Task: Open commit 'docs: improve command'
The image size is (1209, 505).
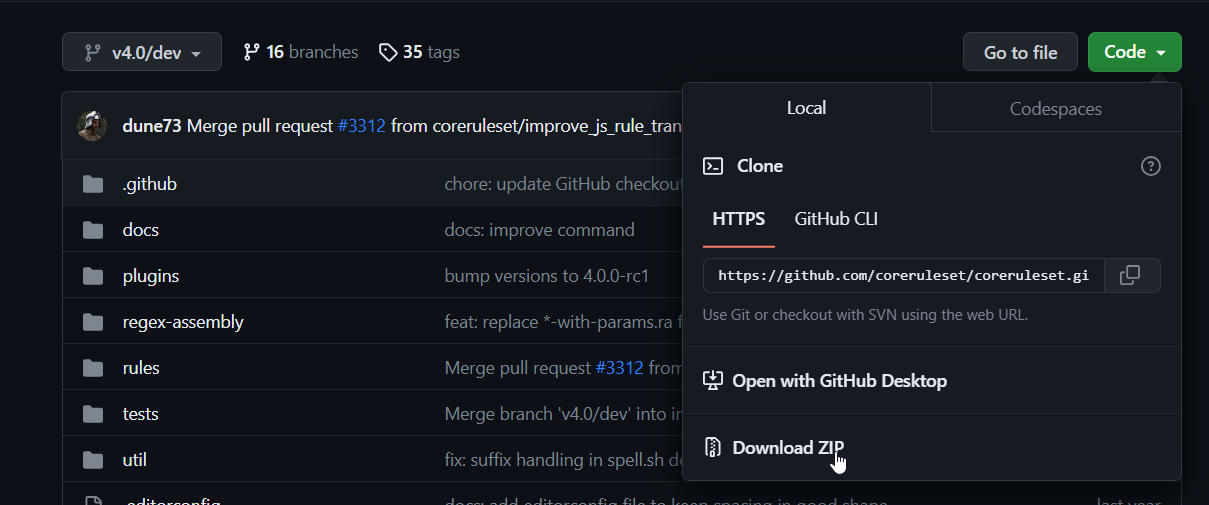Action: (539, 230)
